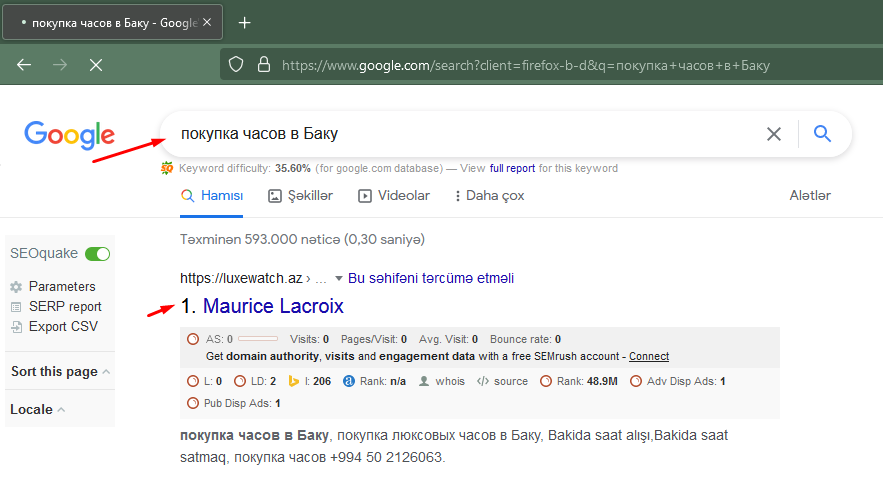
Task: Click the SEMrush Rank 48.9M icon
Action: tap(546, 381)
